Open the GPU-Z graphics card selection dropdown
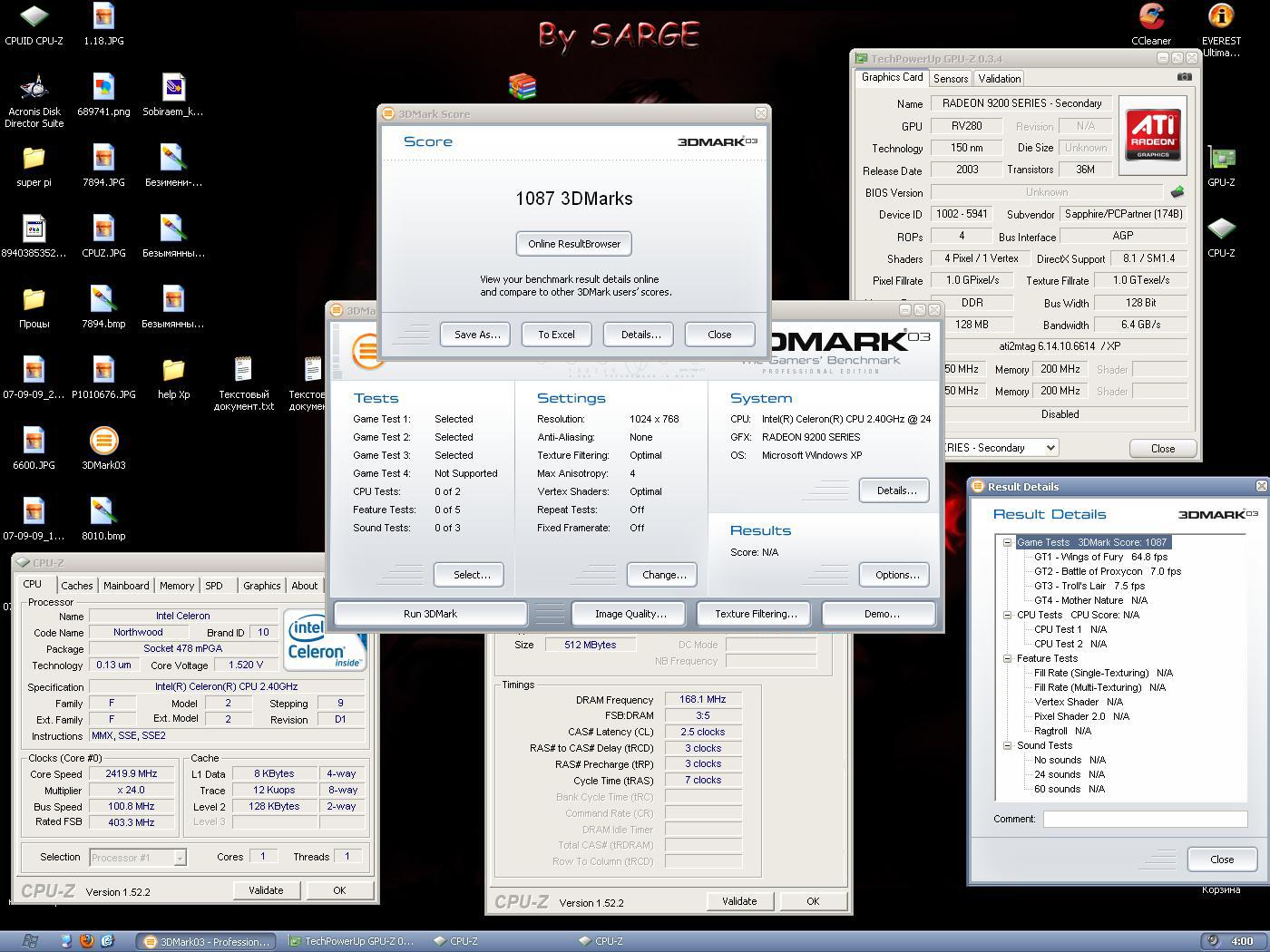 pyautogui.click(x=1050, y=448)
